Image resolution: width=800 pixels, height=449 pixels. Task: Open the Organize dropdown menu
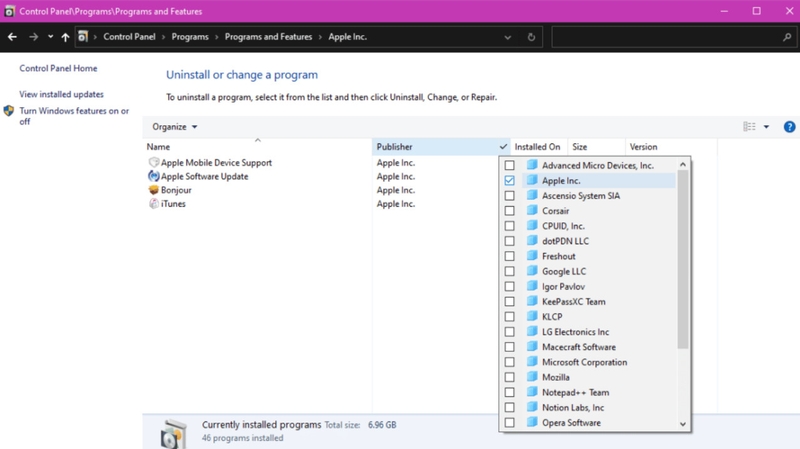pos(174,127)
